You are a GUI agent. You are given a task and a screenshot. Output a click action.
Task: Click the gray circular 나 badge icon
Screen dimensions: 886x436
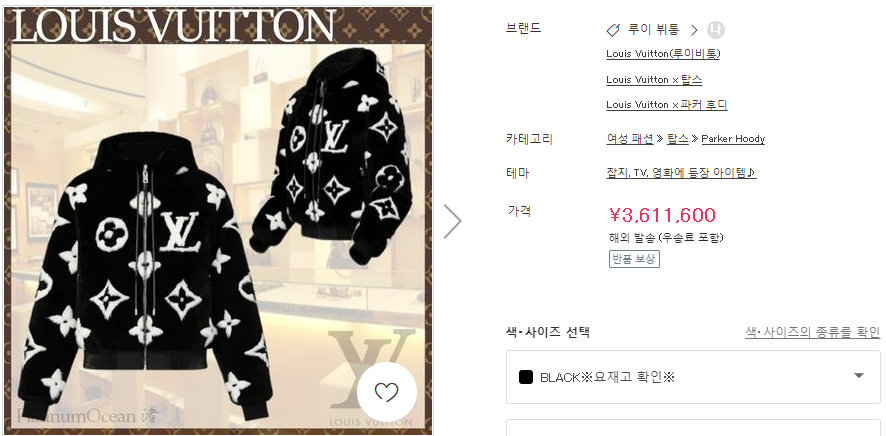pyautogui.click(x=716, y=30)
